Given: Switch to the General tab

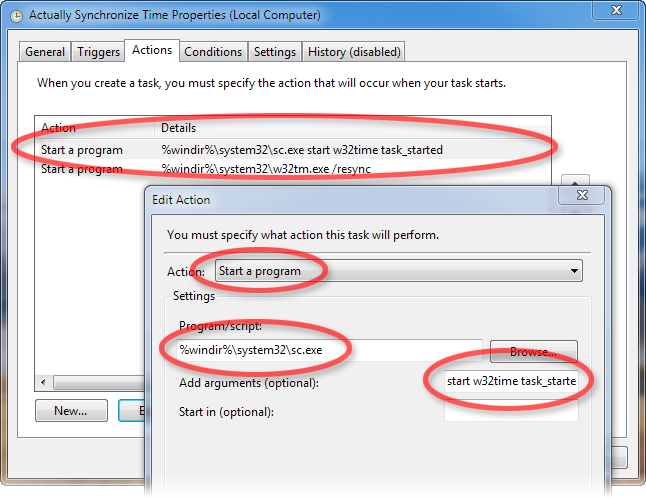Looking at the screenshot, I should pyautogui.click(x=45, y=52).
